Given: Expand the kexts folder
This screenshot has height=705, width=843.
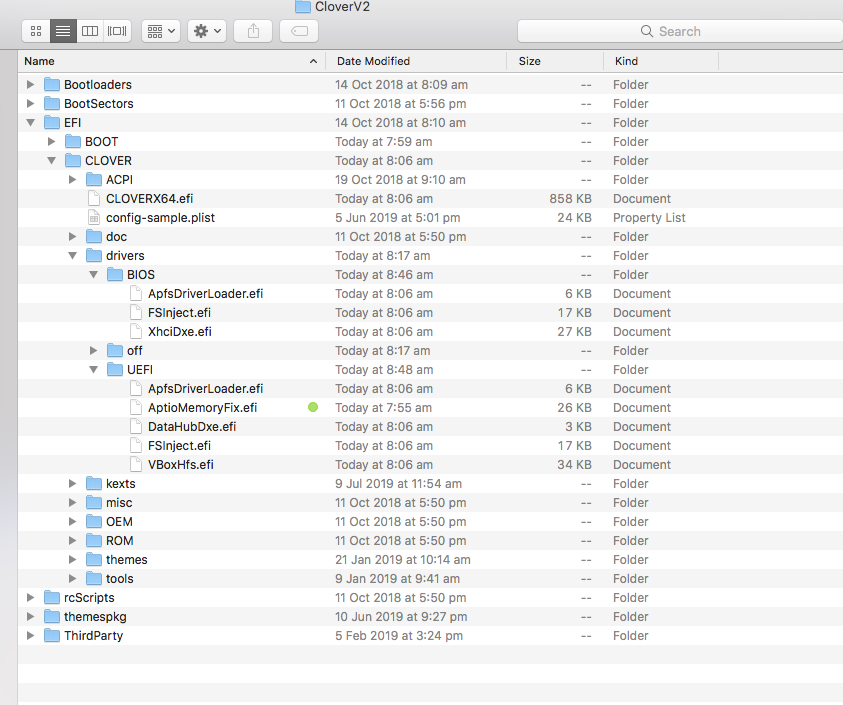Looking at the screenshot, I should coord(73,483).
